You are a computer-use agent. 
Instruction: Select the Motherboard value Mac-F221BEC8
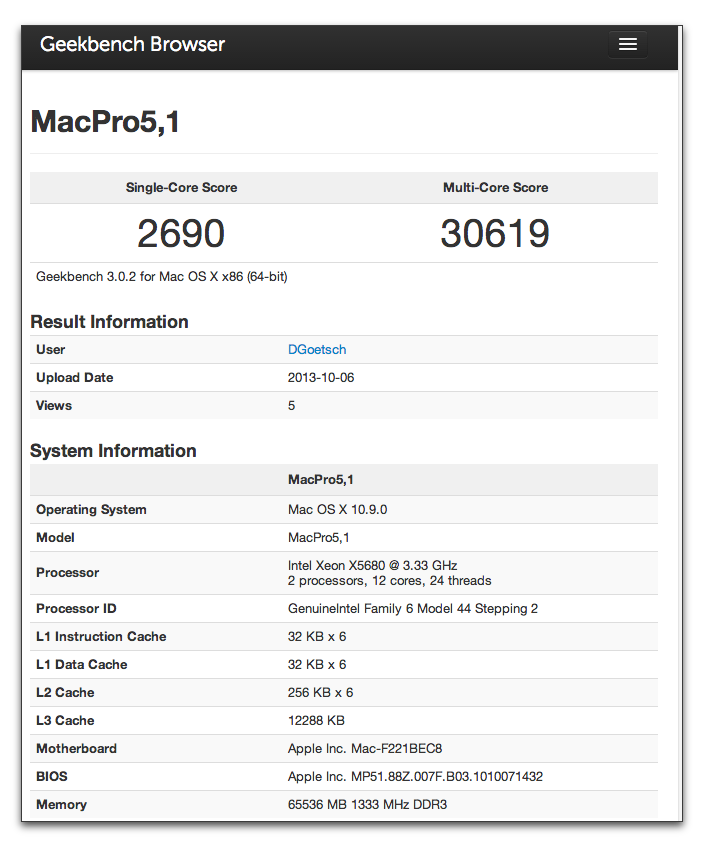(365, 749)
